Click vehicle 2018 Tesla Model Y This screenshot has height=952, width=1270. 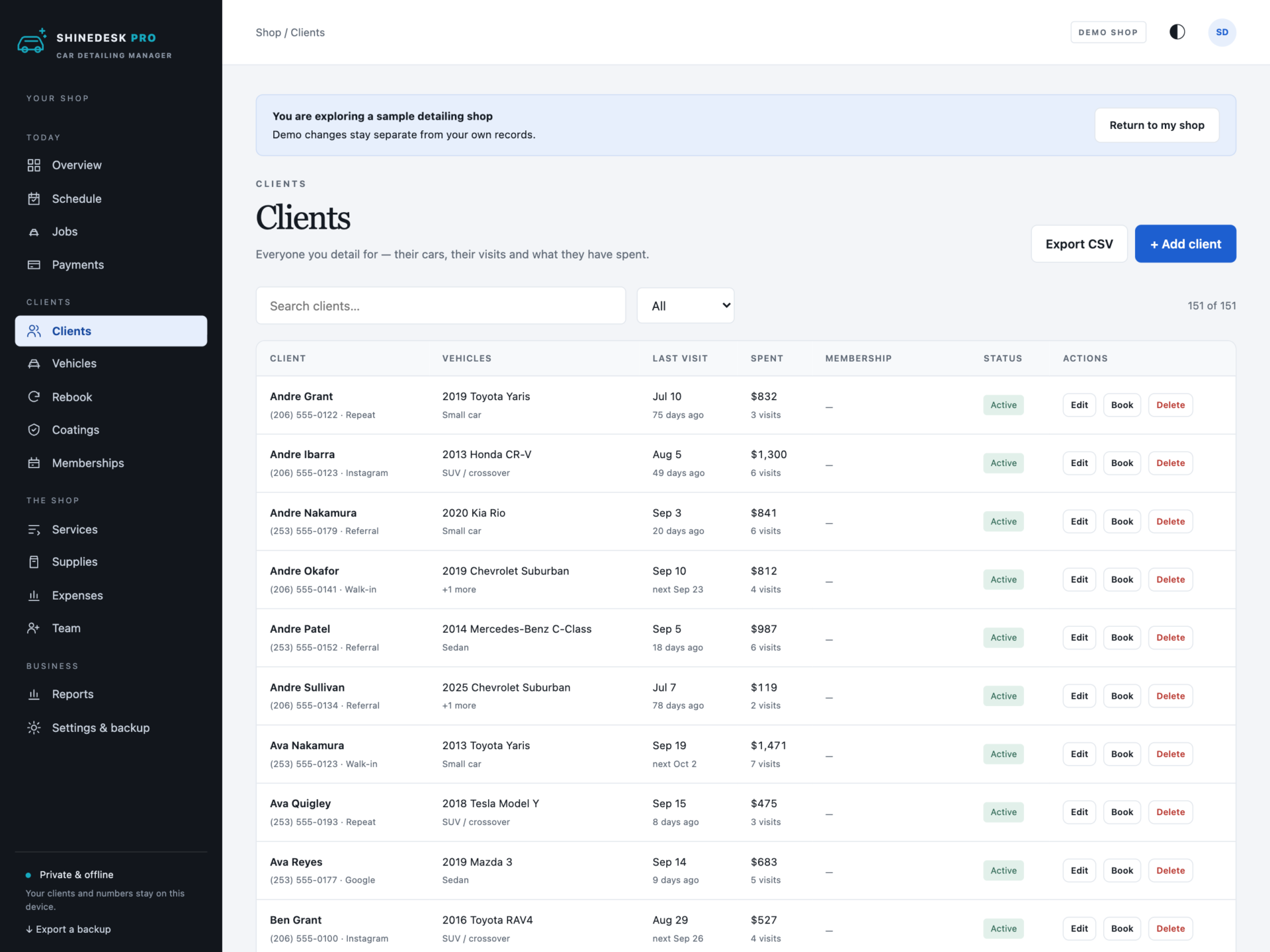click(x=490, y=804)
